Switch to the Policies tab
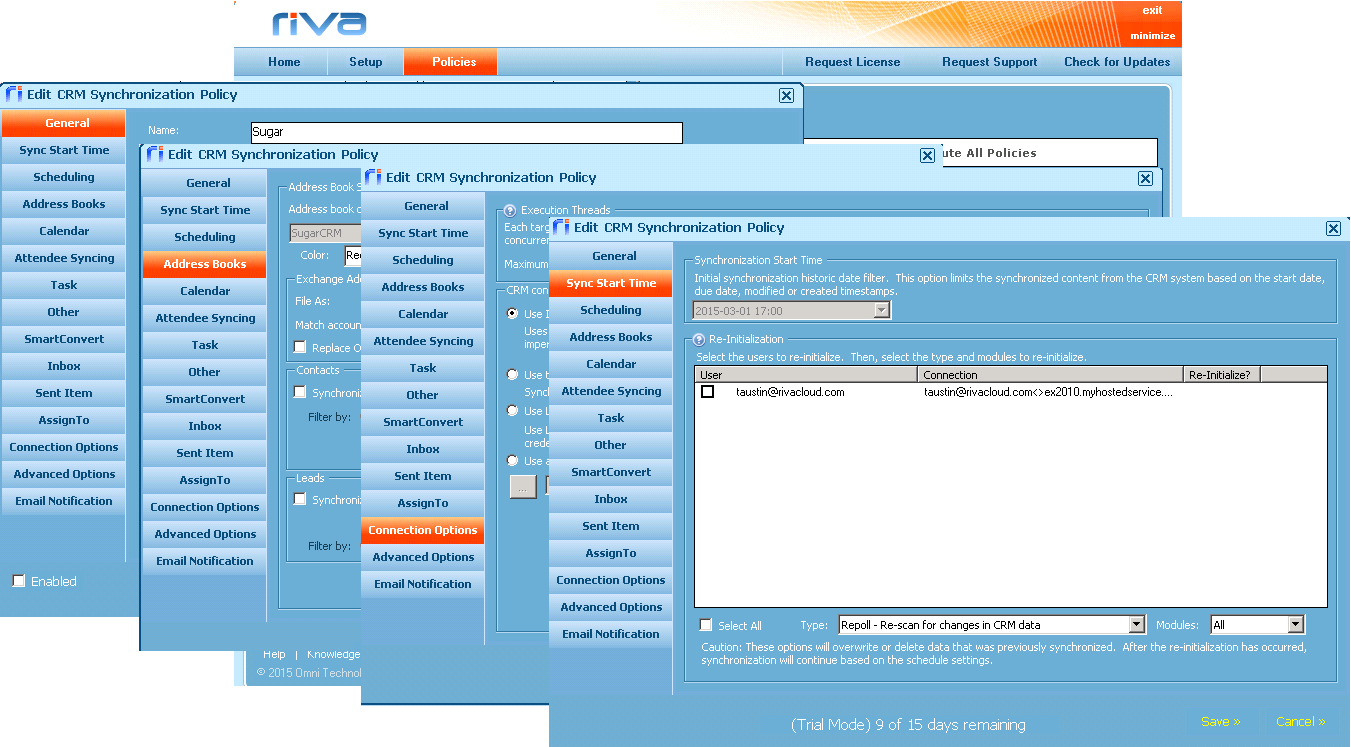Viewport: 1351px width, 747px height. (450, 61)
